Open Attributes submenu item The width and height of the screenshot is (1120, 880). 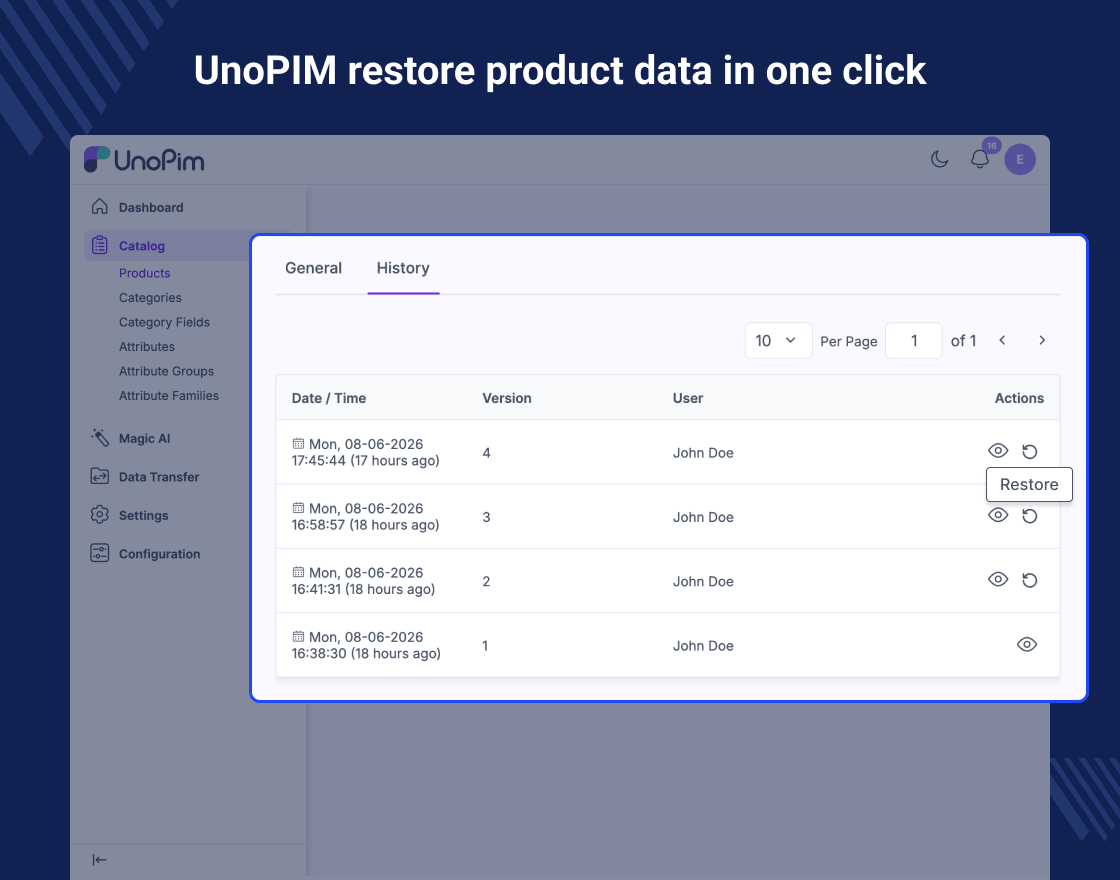click(x=146, y=346)
